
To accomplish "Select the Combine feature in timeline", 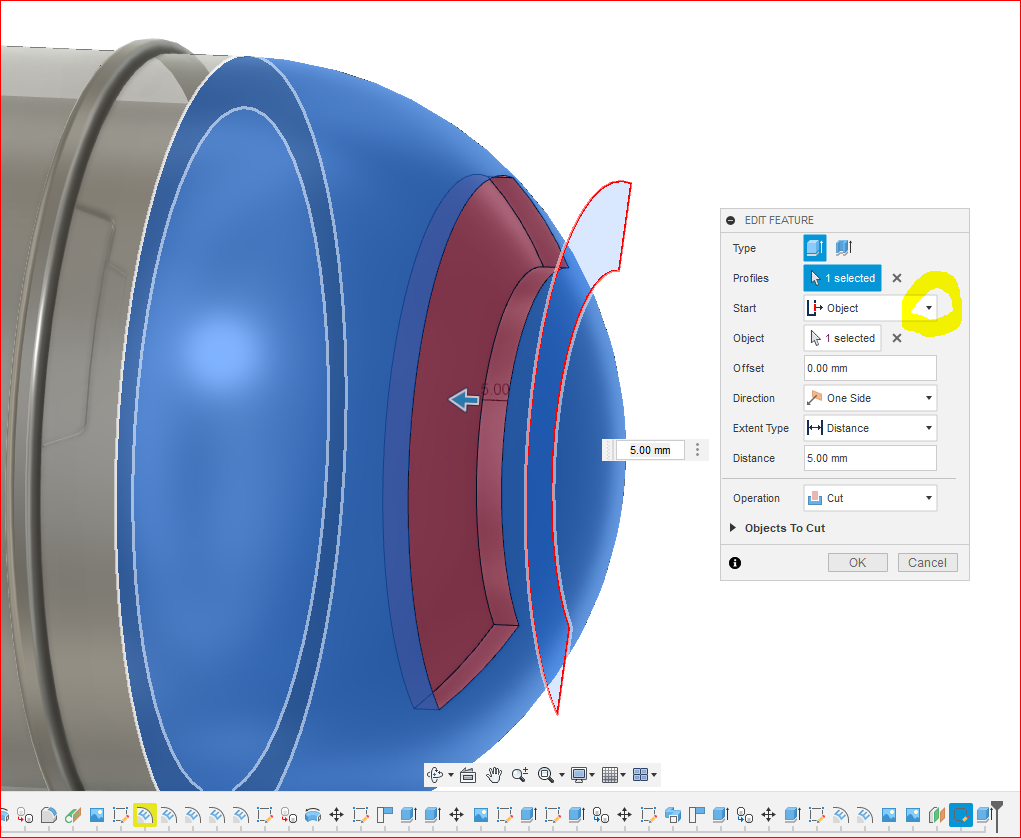I will pyautogui.click(x=673, y=815).
